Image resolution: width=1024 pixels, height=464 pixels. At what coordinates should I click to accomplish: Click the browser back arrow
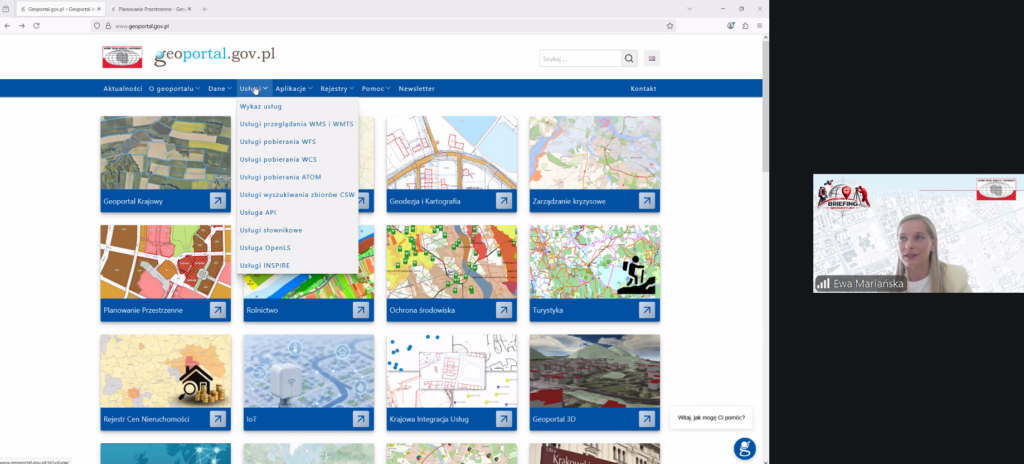7,25
